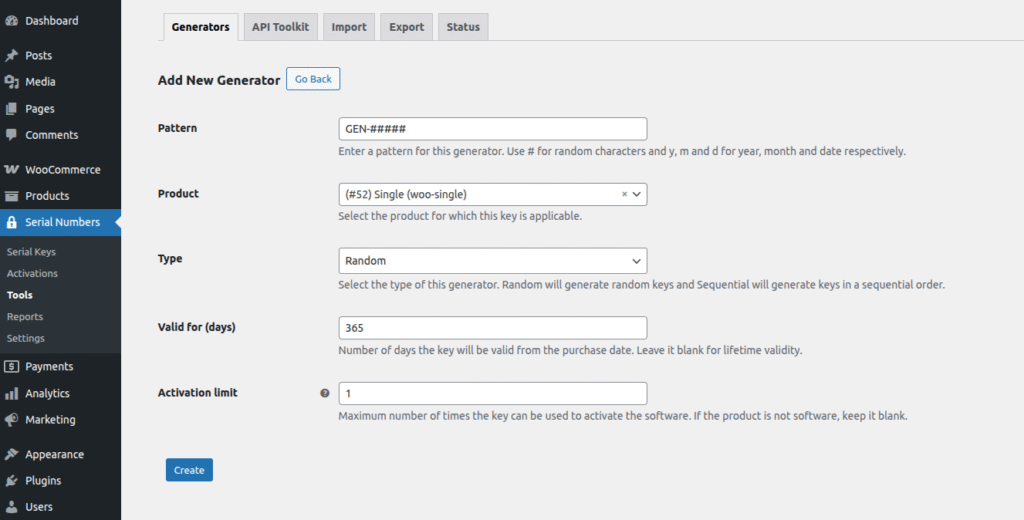Click the Plugins plug icon
The width and height of the screenshot is (1024, 520).
12,481
